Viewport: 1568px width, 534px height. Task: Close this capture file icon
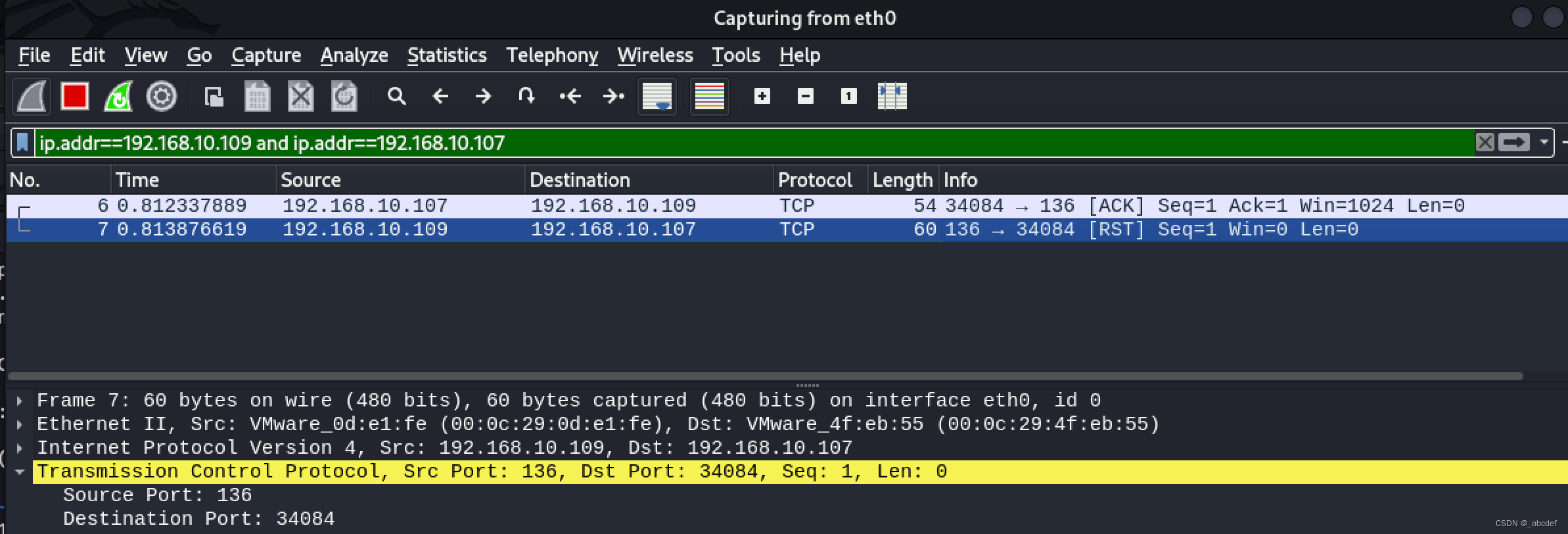click(x=301, y=97)
